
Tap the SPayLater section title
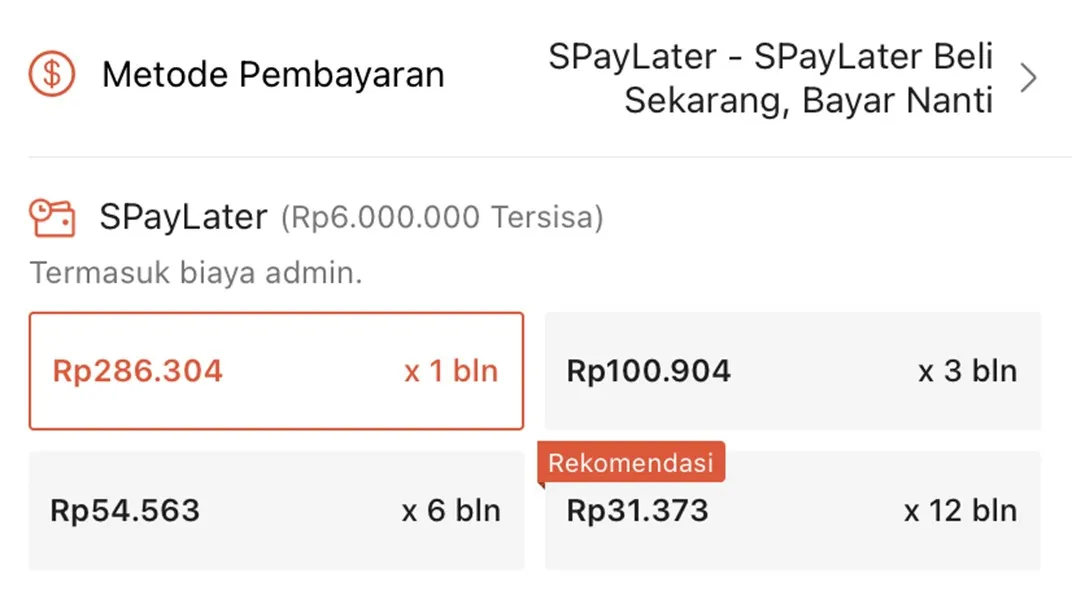coord(183,217)
